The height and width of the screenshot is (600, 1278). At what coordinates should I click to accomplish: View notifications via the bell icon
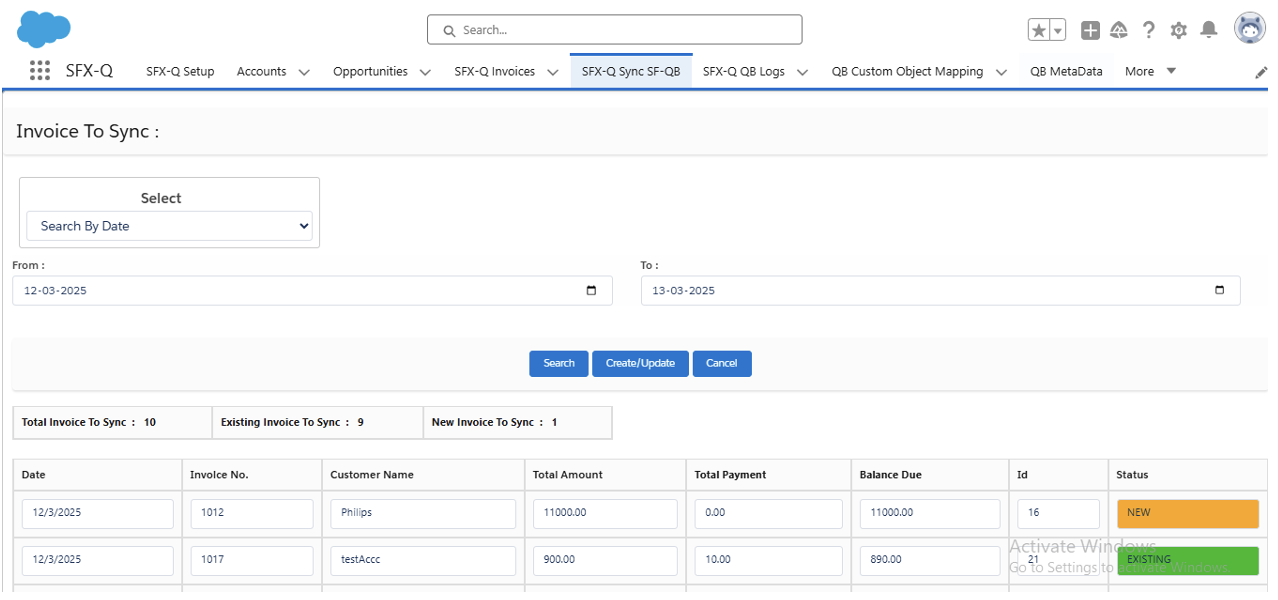tap(1209, 31)
